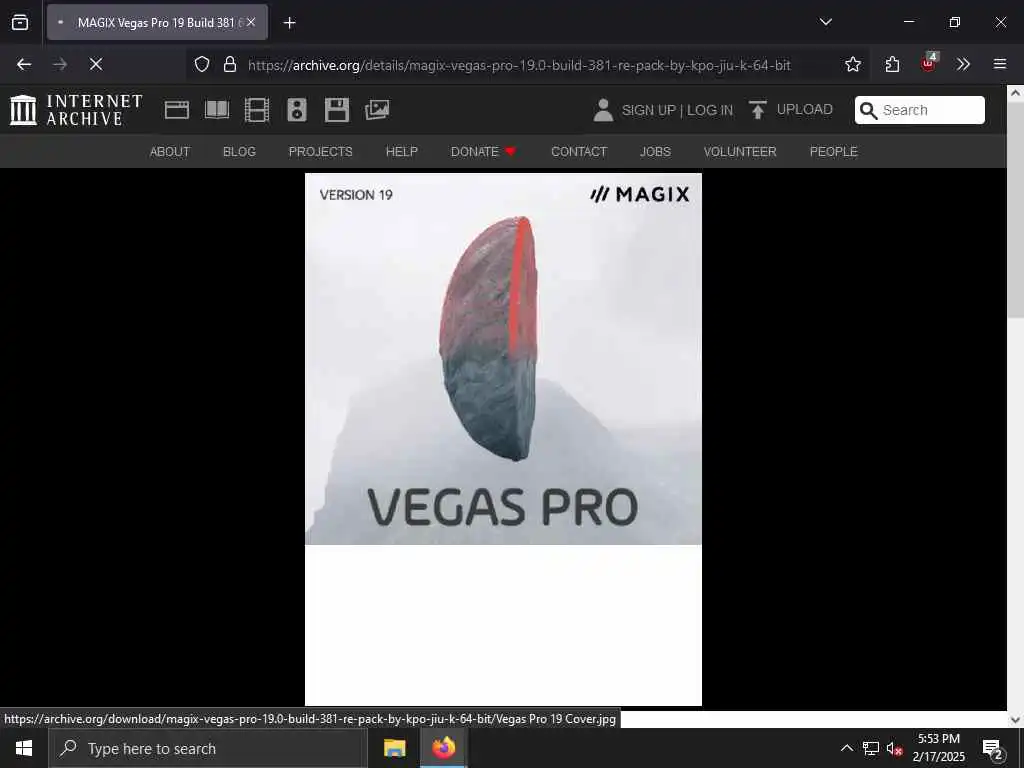Open the Audio speaker icon
The width and height of the screenshot is (1024, 768).
tap(296, 110)
